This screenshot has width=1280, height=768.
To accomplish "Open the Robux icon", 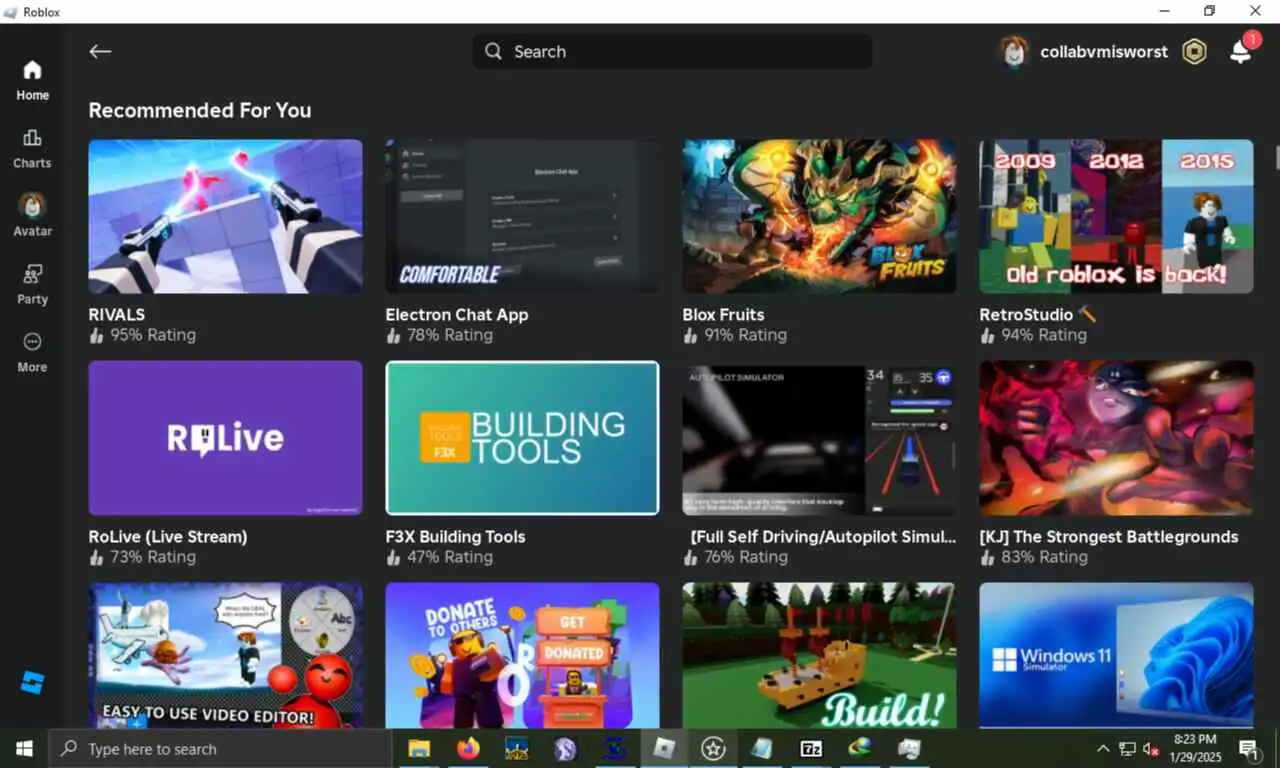I will coord(1194,52).
